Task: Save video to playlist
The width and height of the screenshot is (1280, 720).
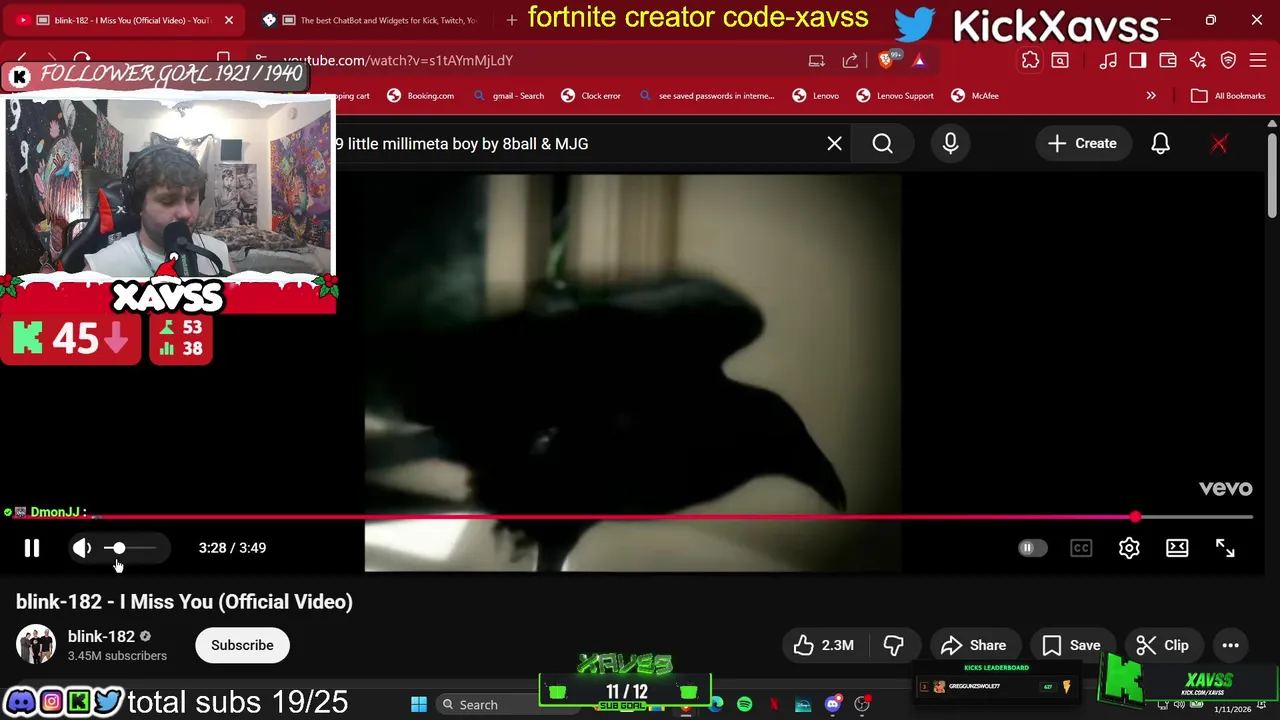Action: (1072, 645)
